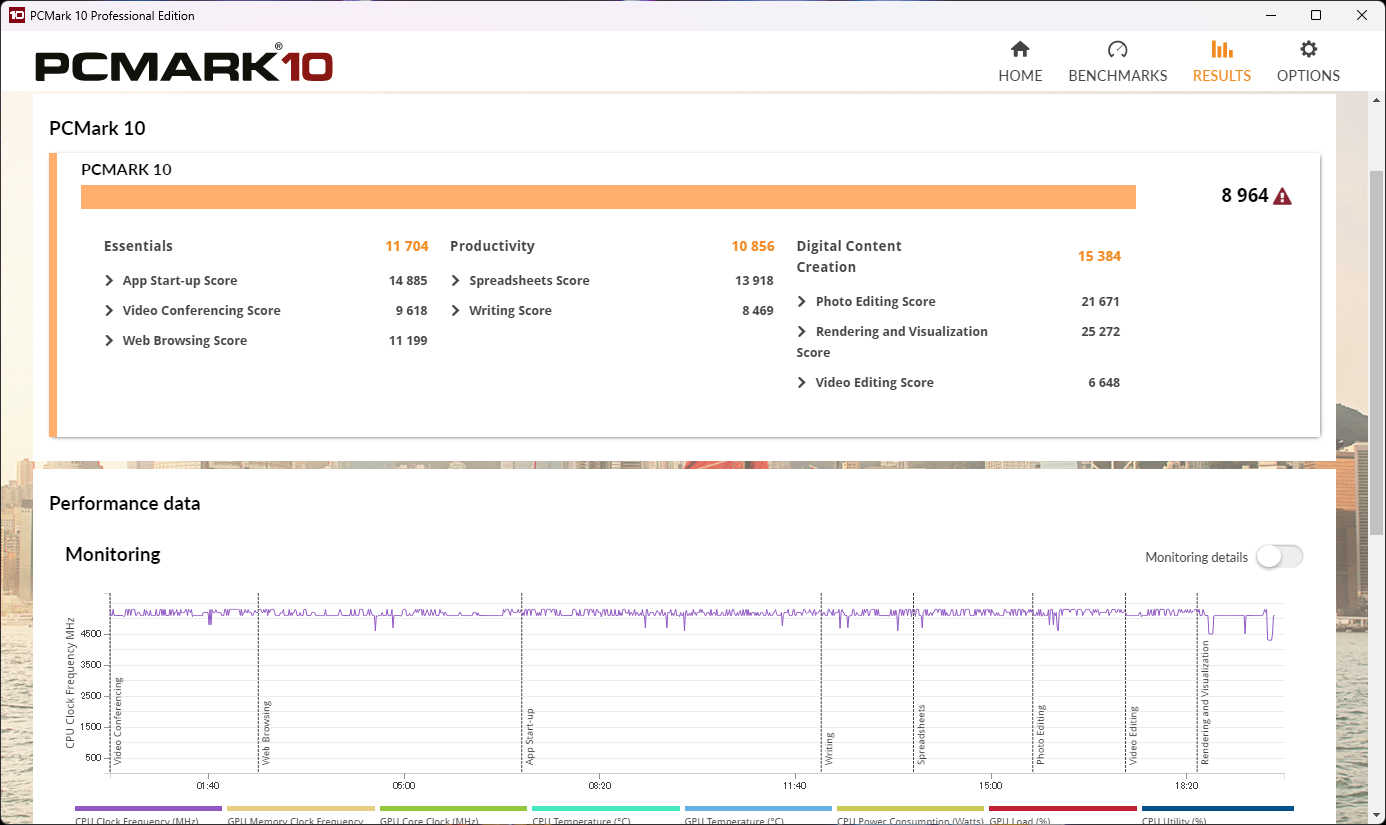Expand the Writing Score details
The image size is (1386, 825).
click(x=456, y=311)
